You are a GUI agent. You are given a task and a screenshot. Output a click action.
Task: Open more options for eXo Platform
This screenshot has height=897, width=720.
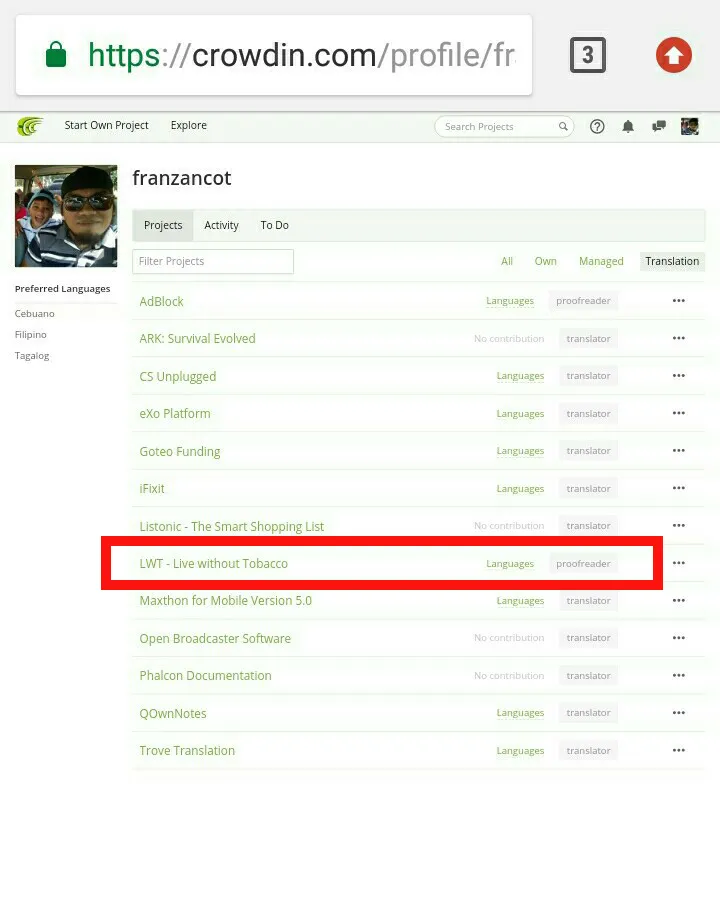pyautogui.click(x=679, y=413)
